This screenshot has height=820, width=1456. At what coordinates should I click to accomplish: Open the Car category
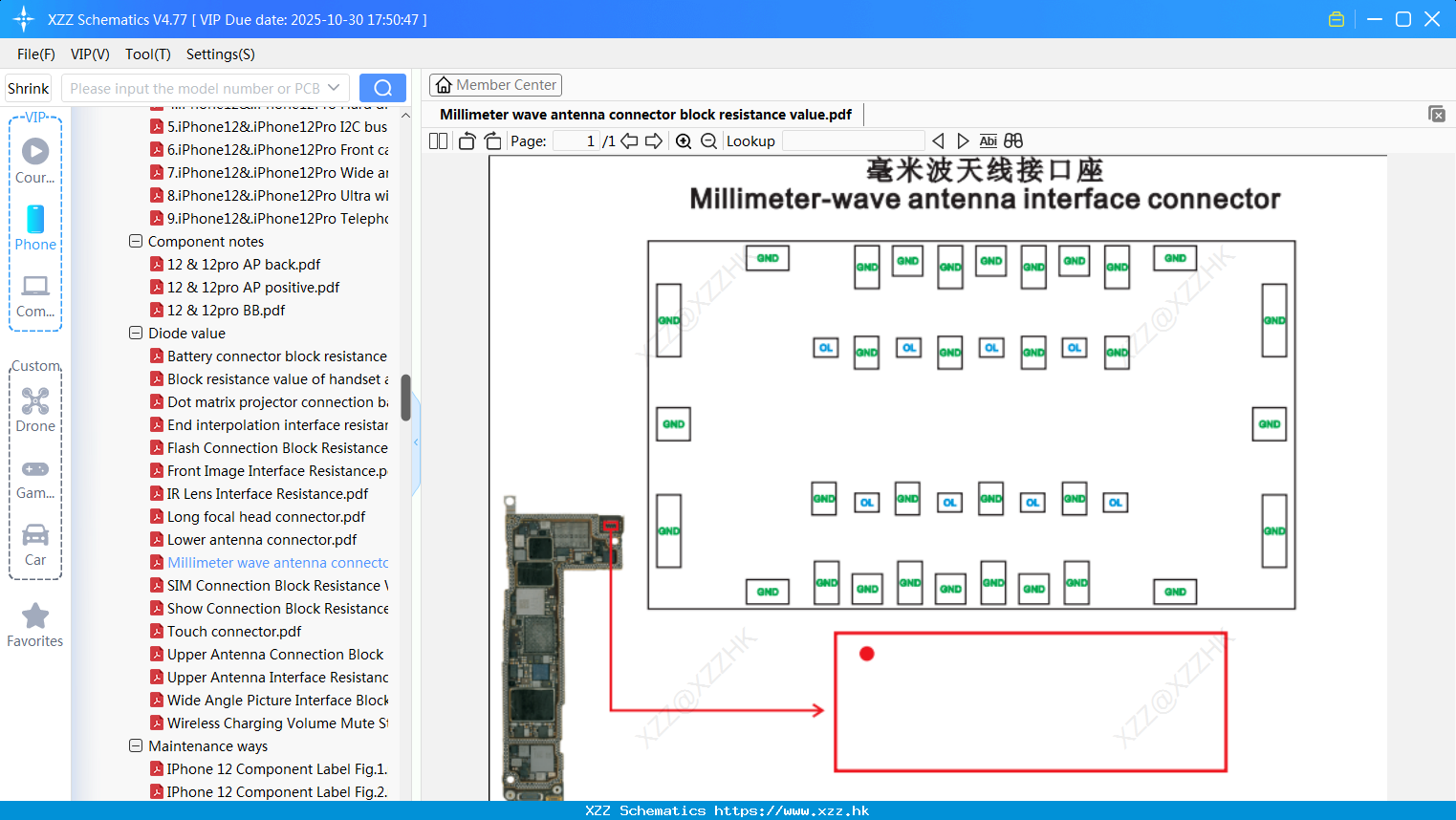pyautogui.click(x=35, y=545)
